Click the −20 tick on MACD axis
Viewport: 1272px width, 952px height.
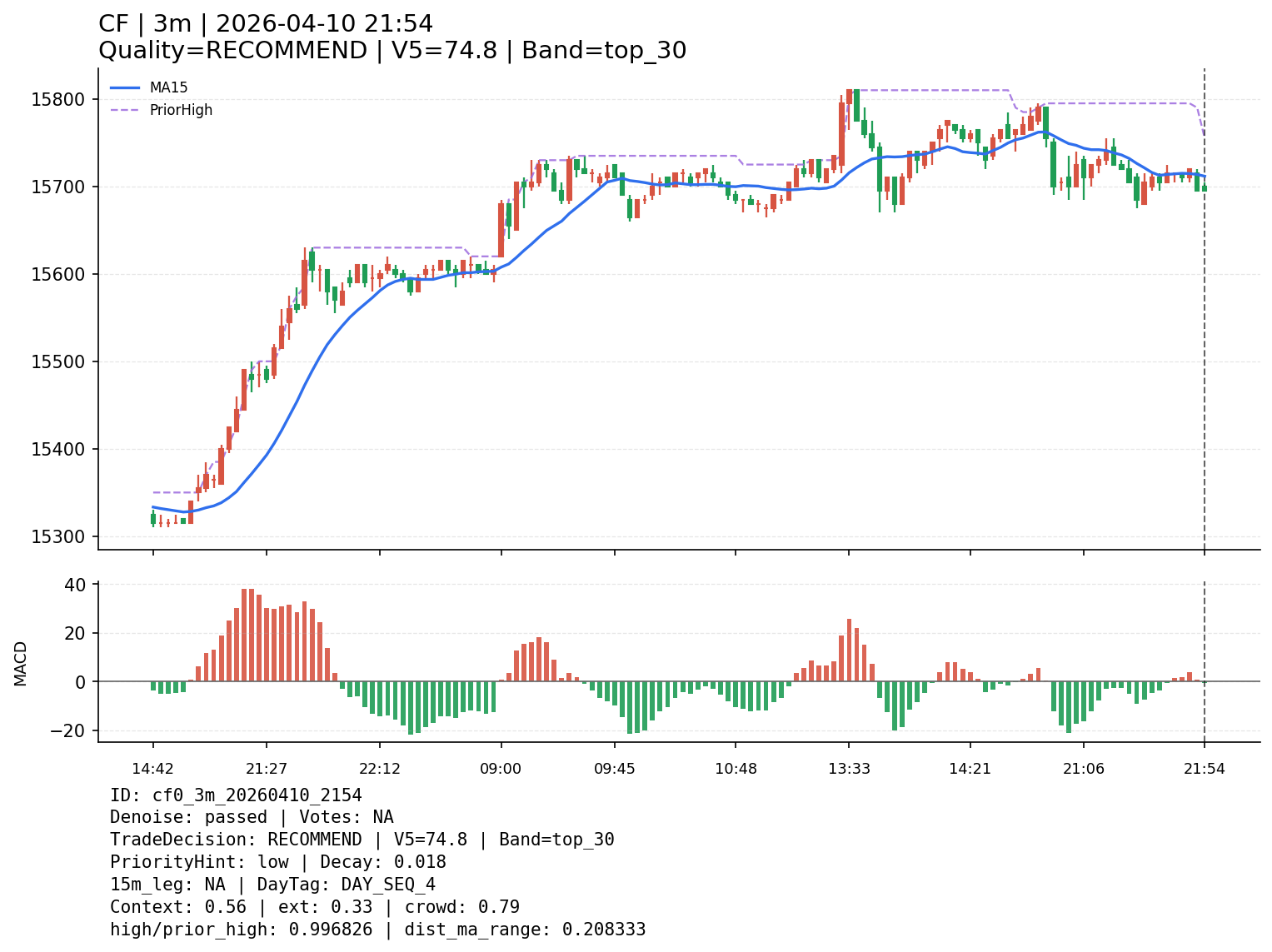pos(70,730)
